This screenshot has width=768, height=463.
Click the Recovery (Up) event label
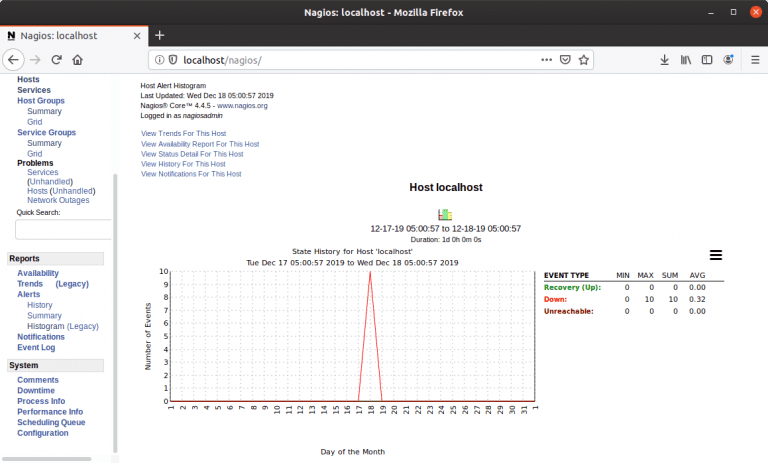573,288
